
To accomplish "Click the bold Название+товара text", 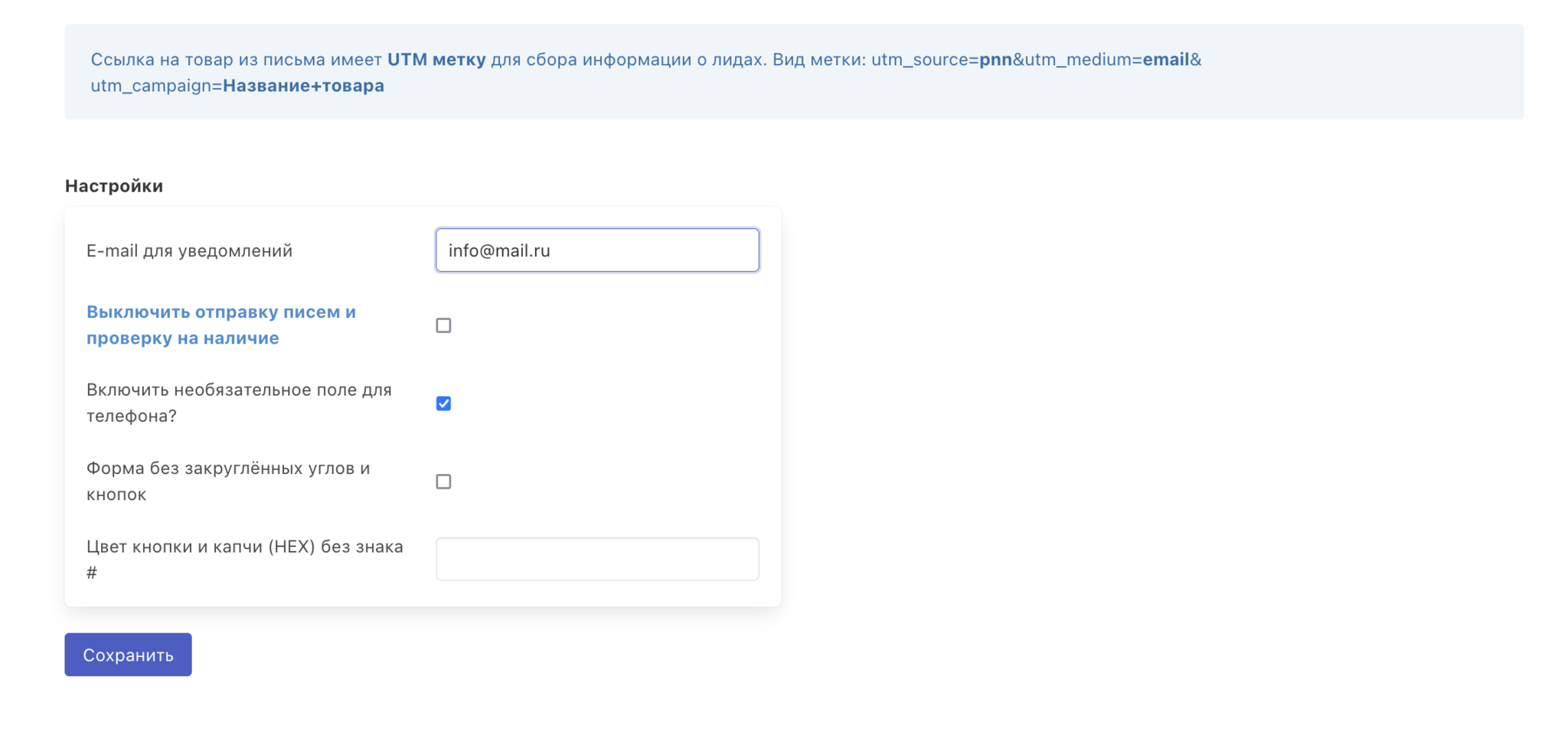I will tap(303, 85).
